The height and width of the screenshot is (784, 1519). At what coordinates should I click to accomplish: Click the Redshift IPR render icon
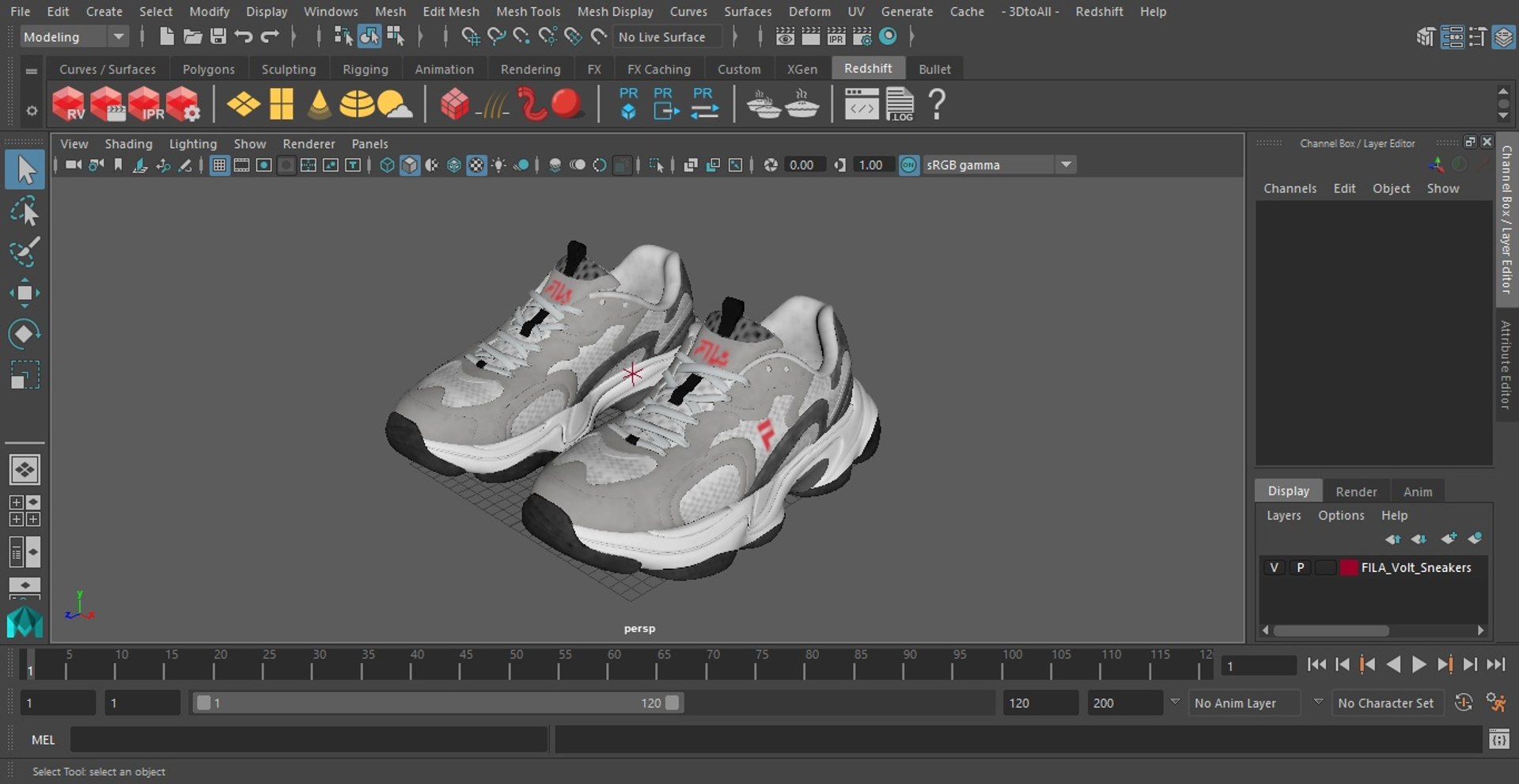click(146, 104)
